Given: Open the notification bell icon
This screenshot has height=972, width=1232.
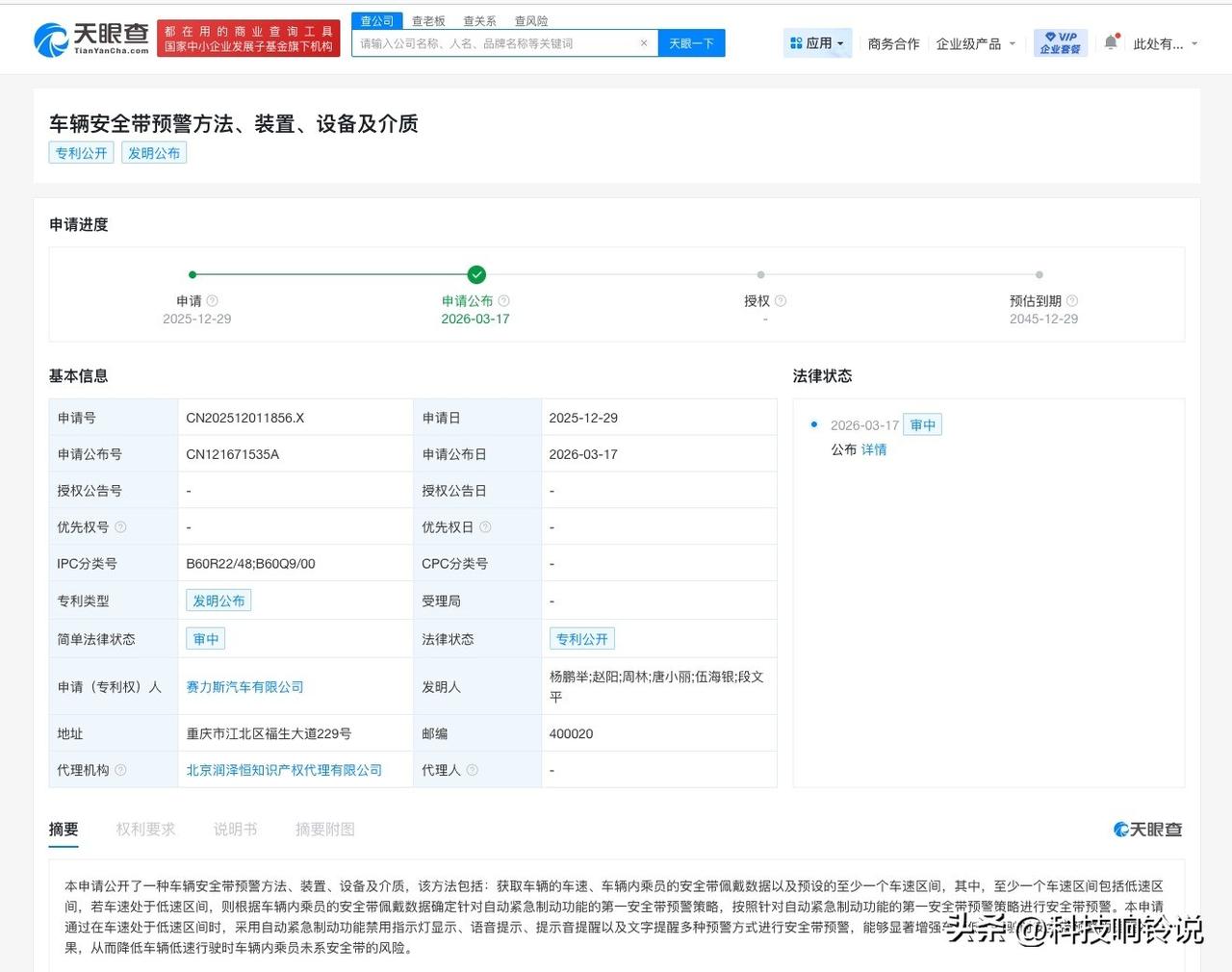Looking at the screenshot, I should point(1111,42).
